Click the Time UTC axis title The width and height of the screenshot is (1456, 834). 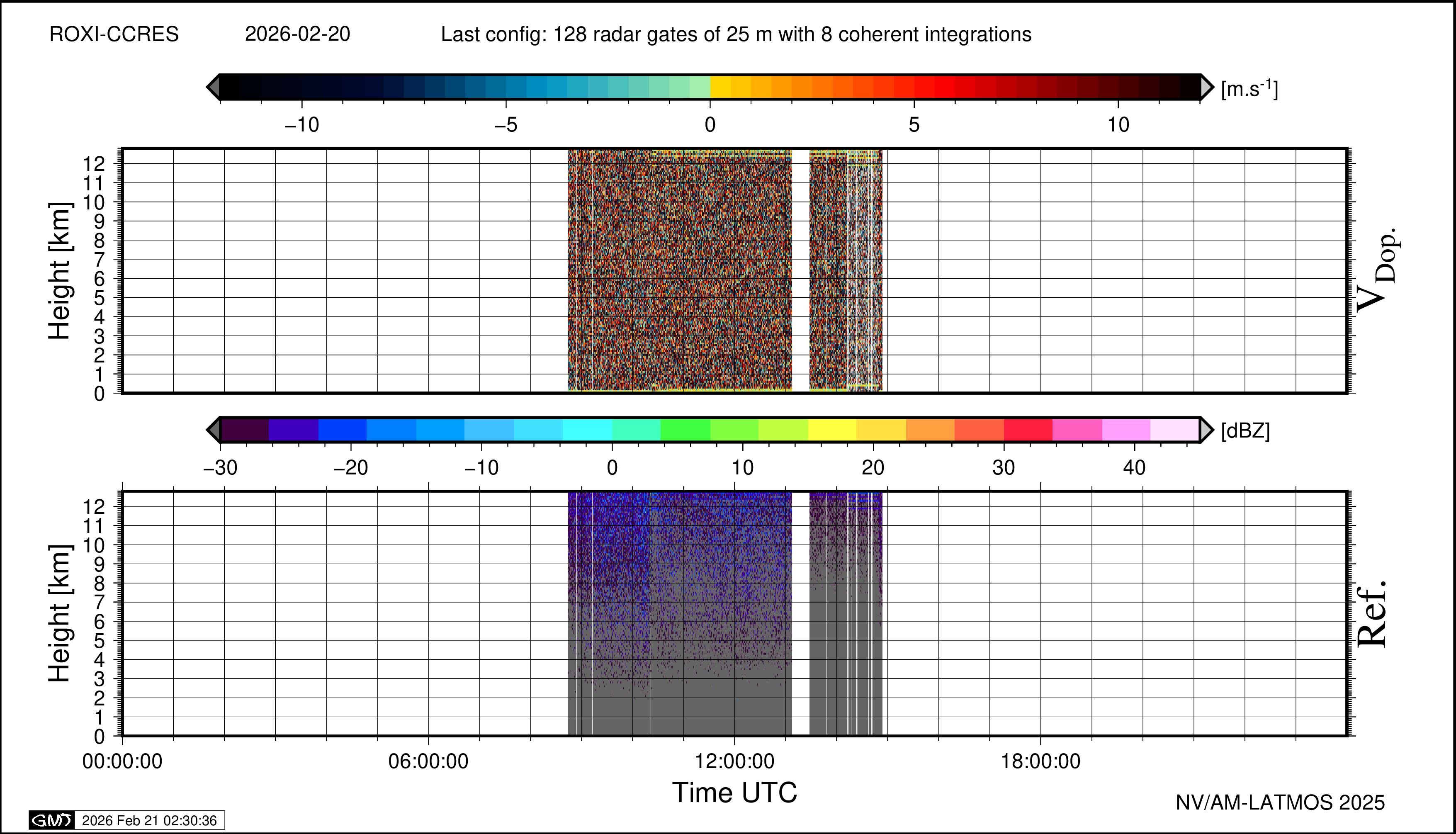click(x=734, y=793)
